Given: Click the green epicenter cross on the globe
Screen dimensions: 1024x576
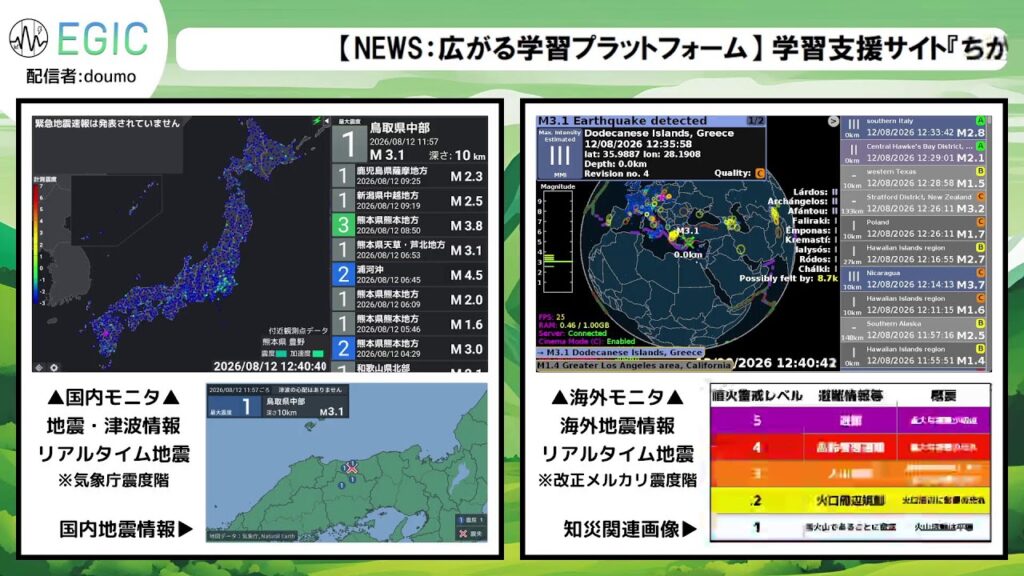Looking at the screenshot, I should point(687,242).
